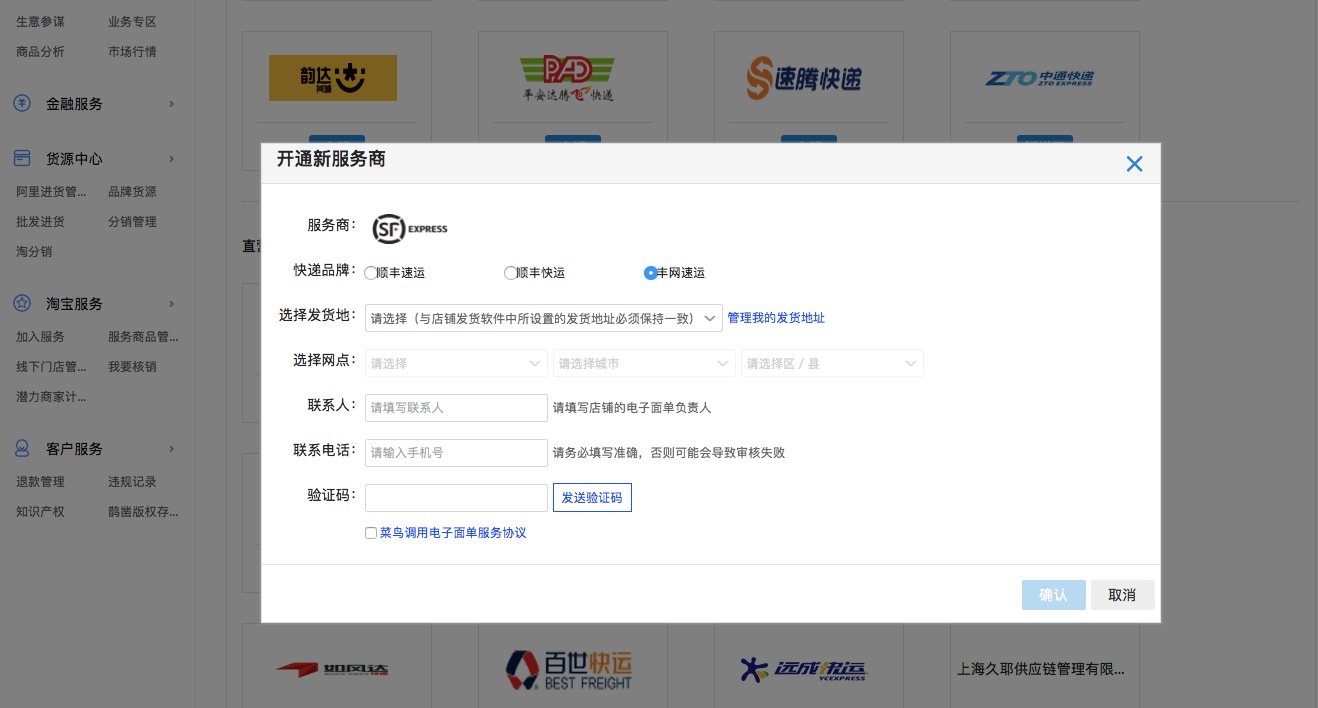Open 知识产权 sidebar link
This screenshot has height=708, width=1318.
click(40, 512)
